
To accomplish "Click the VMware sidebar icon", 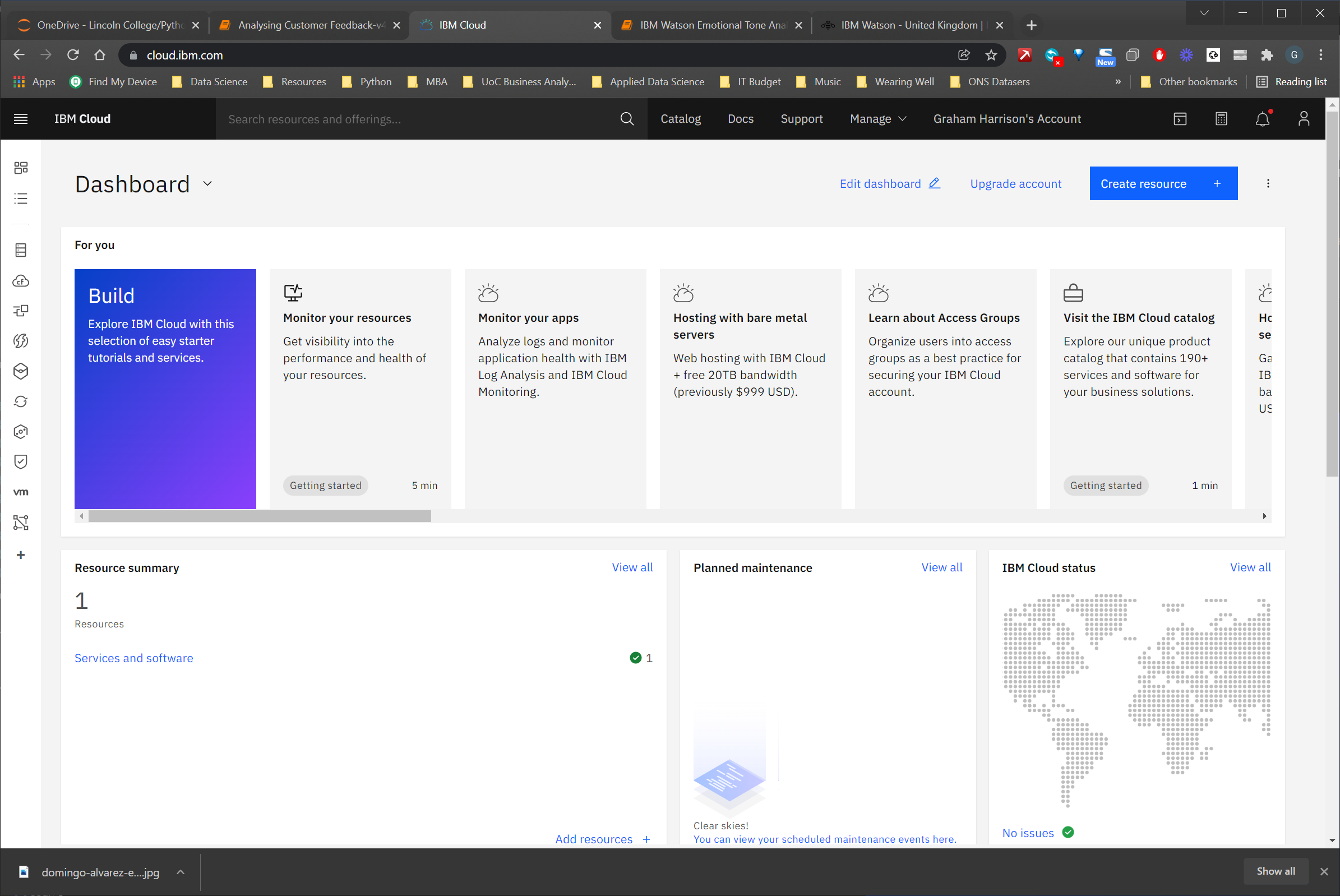I will tap(21, 492).
